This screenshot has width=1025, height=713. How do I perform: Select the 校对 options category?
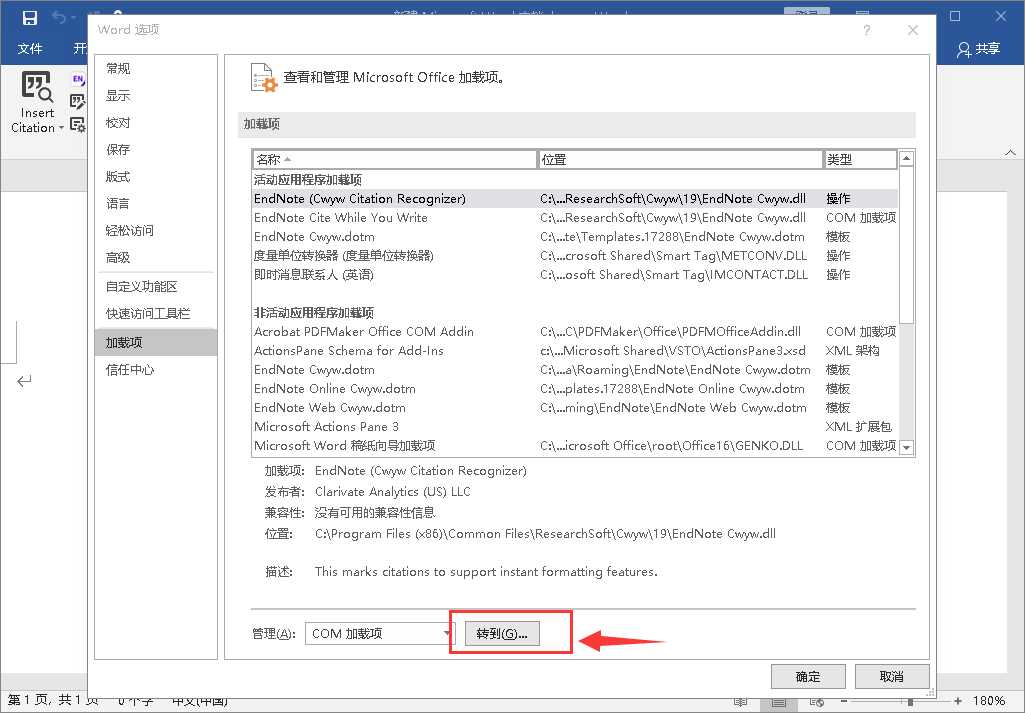tap(156, 123)
